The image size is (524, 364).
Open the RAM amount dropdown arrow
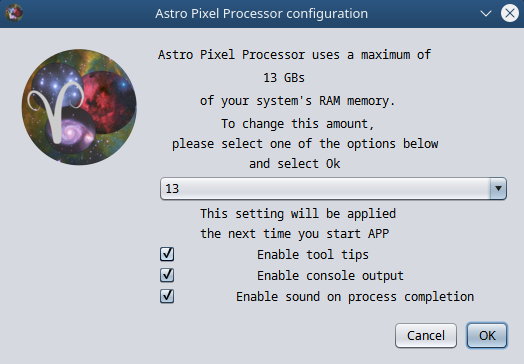click(498, 189)
